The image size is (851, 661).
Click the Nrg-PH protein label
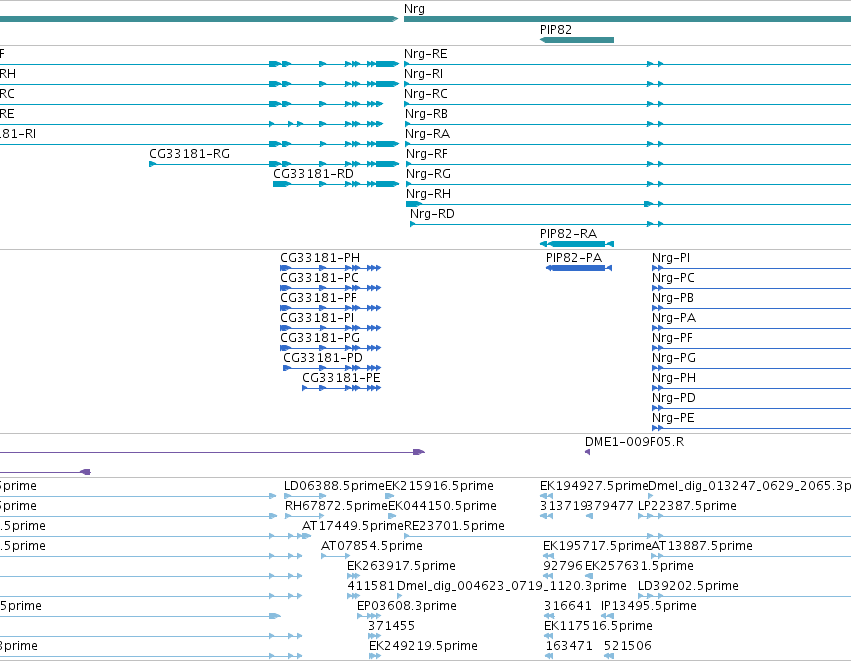coord(674,378)
